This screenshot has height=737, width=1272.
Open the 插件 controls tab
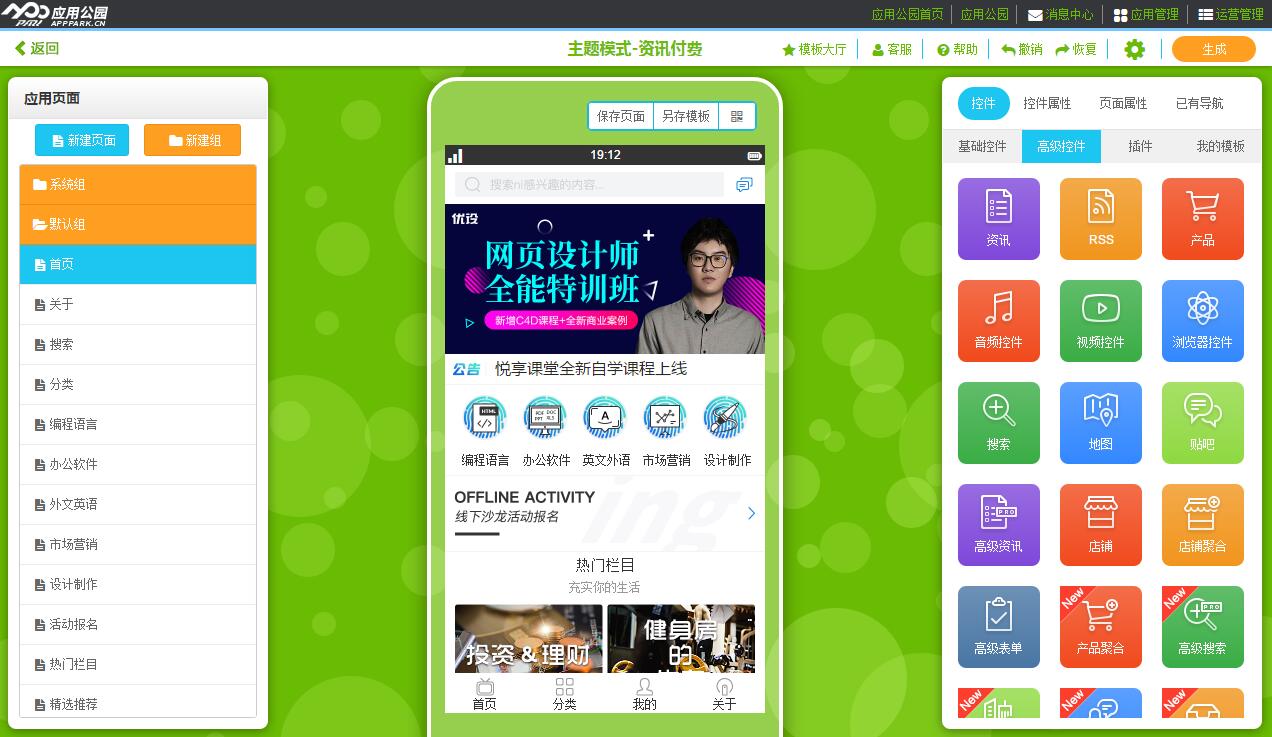pyautogui.click(x=1140, y=146)
